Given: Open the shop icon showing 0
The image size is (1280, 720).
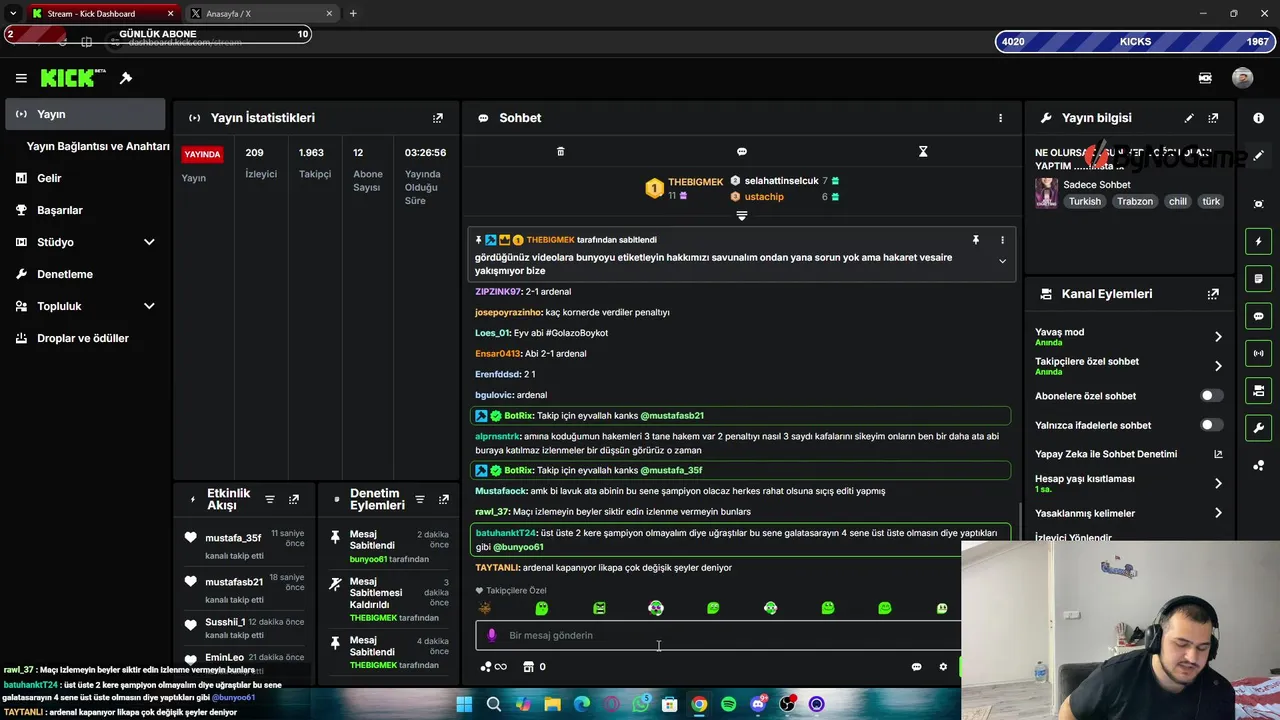Looking at the screenshot, I should click(x=534, y=667).
